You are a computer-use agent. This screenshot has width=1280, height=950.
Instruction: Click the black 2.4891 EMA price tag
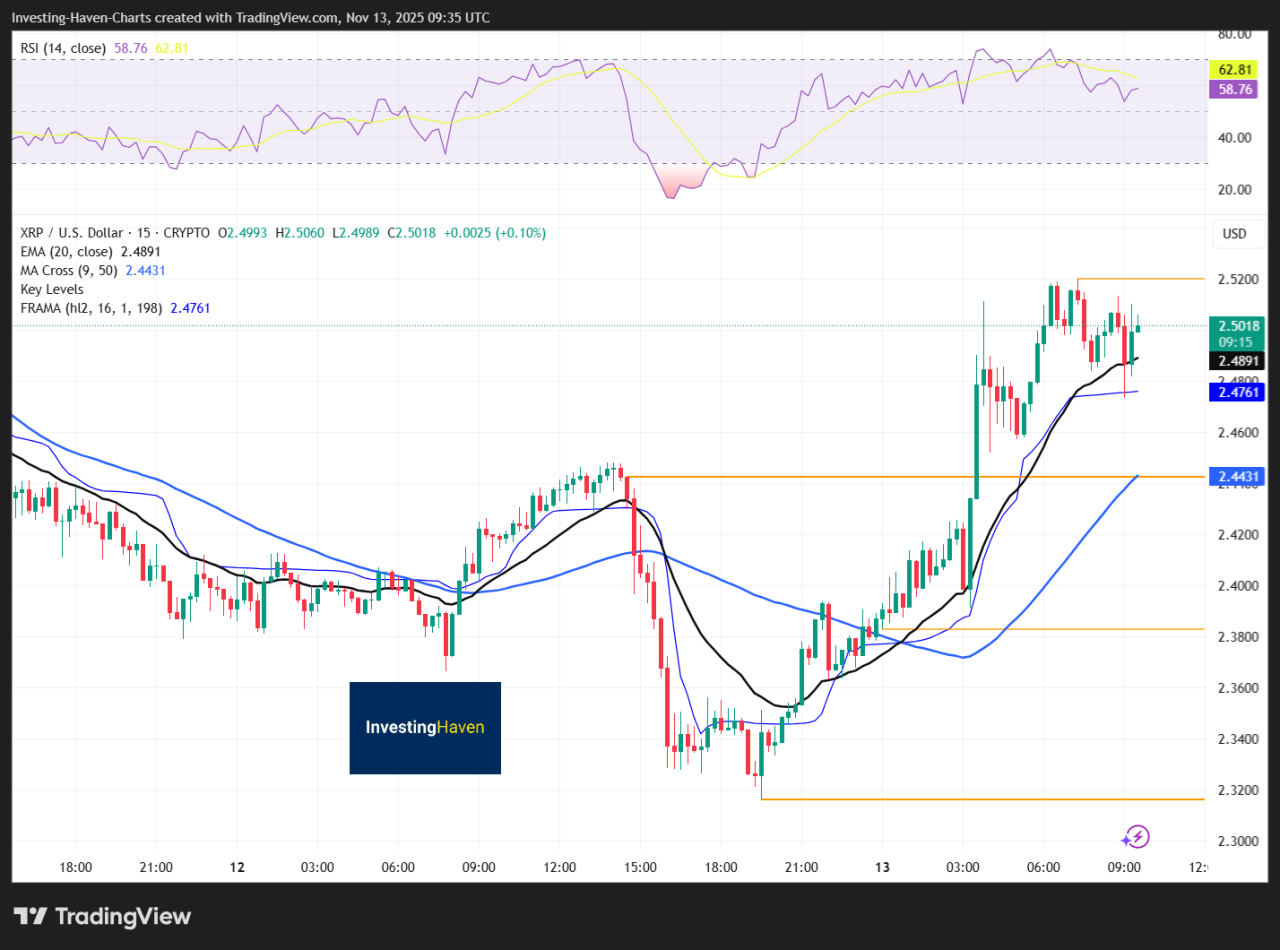pyautogui.click(x=1237, y=360)
